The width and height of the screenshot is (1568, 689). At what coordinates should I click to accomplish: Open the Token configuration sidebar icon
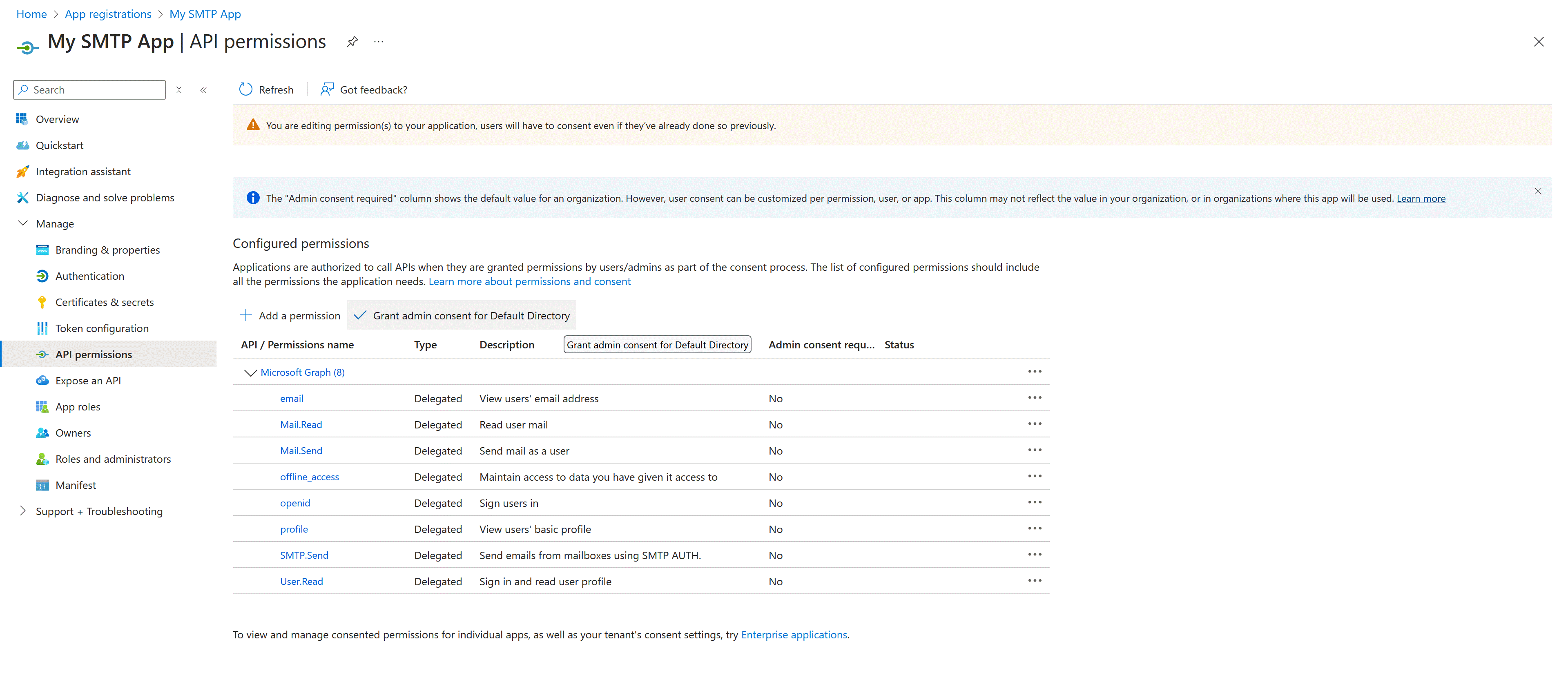[x=42, y=328]
